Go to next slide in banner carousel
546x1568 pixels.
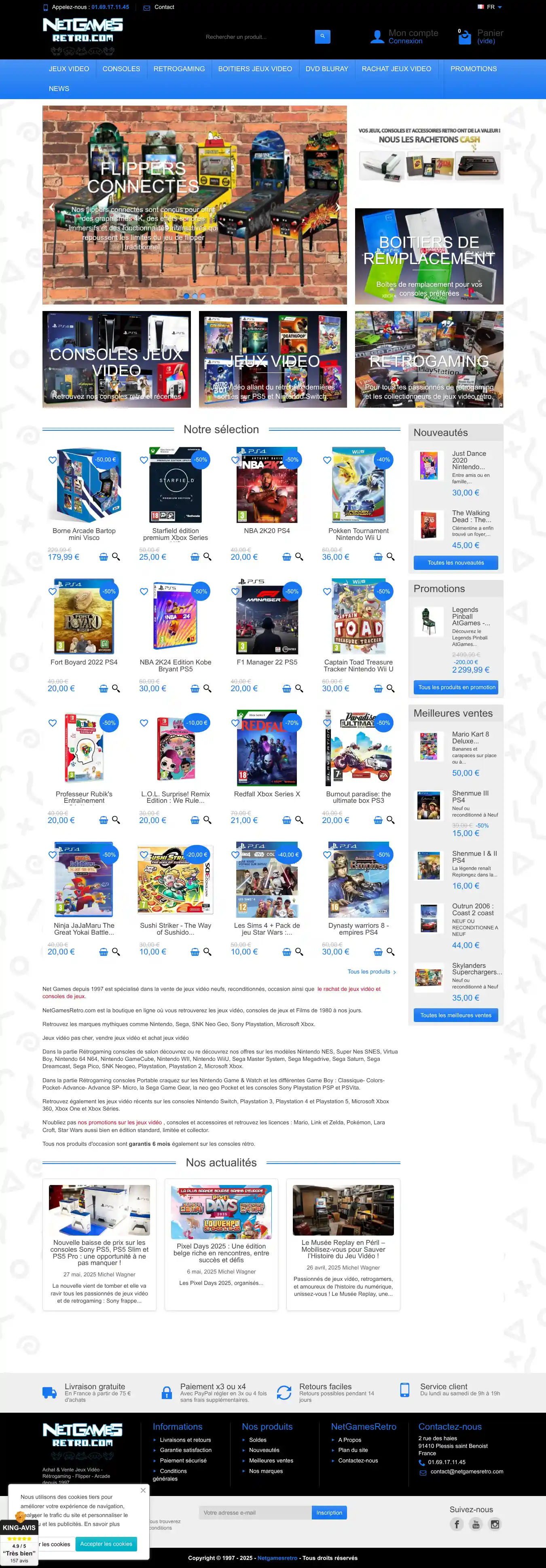click(x=338, y=207)
